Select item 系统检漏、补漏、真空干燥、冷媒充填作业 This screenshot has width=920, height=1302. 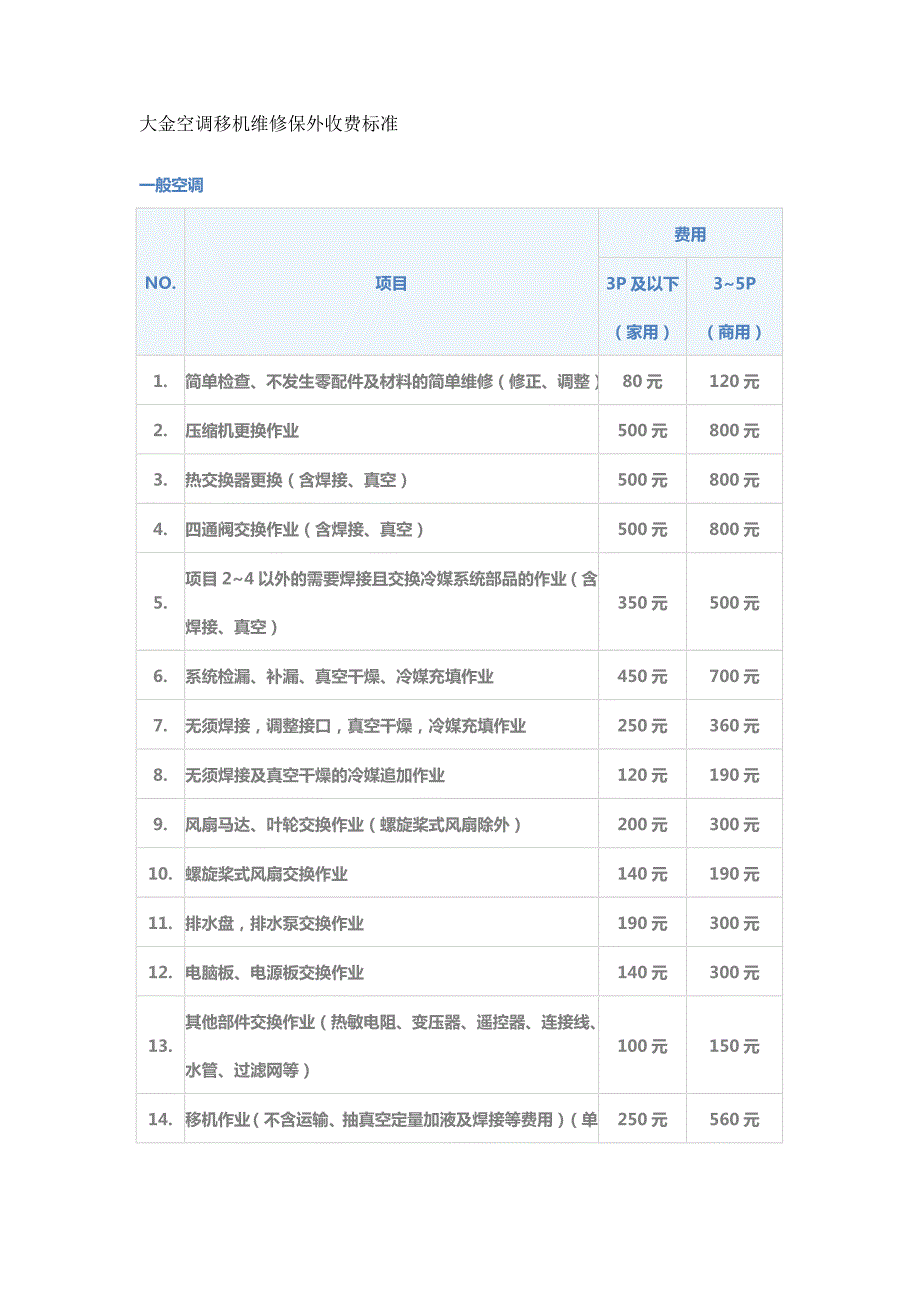point(339,677)
